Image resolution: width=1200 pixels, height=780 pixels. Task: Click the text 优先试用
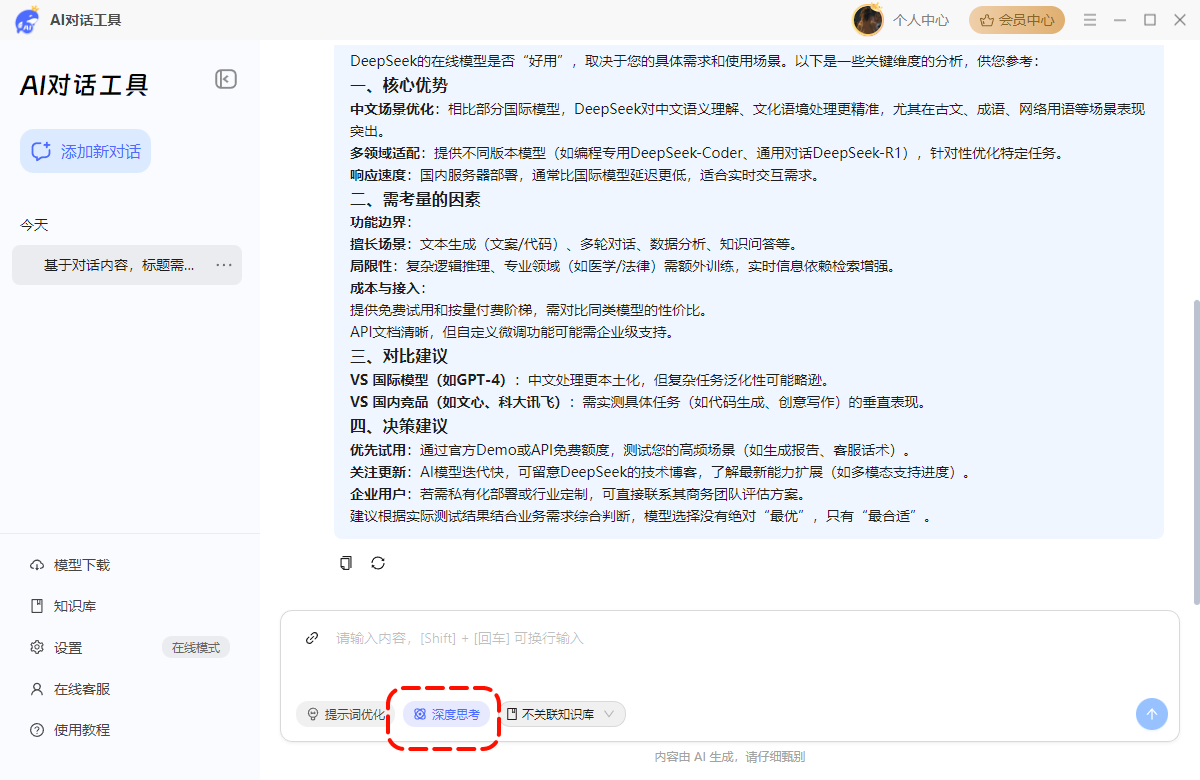click(378, 450)
